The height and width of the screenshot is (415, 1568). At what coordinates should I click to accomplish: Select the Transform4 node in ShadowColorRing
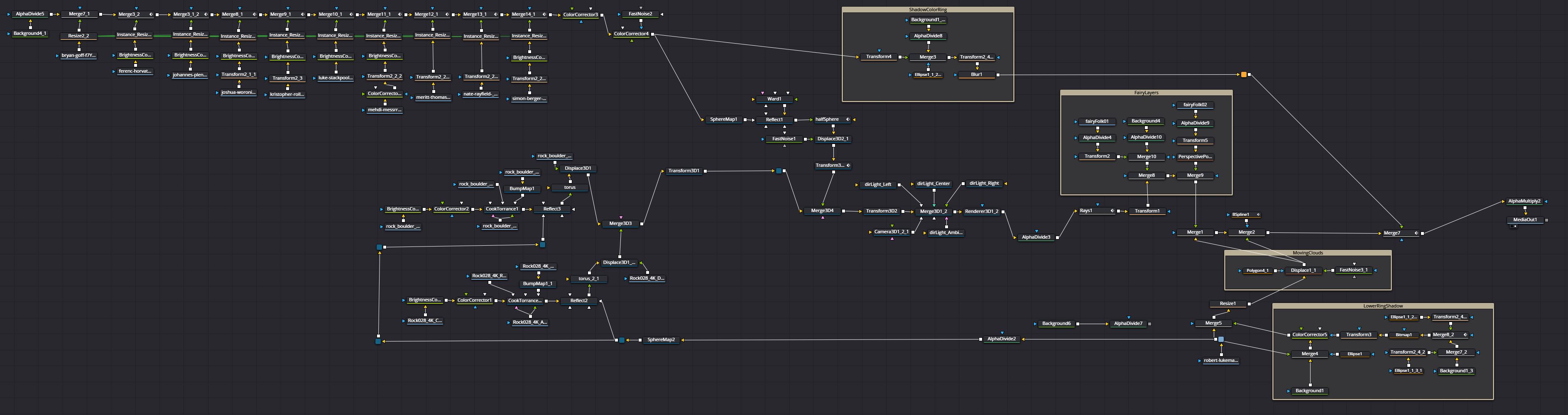pos(879,56)
